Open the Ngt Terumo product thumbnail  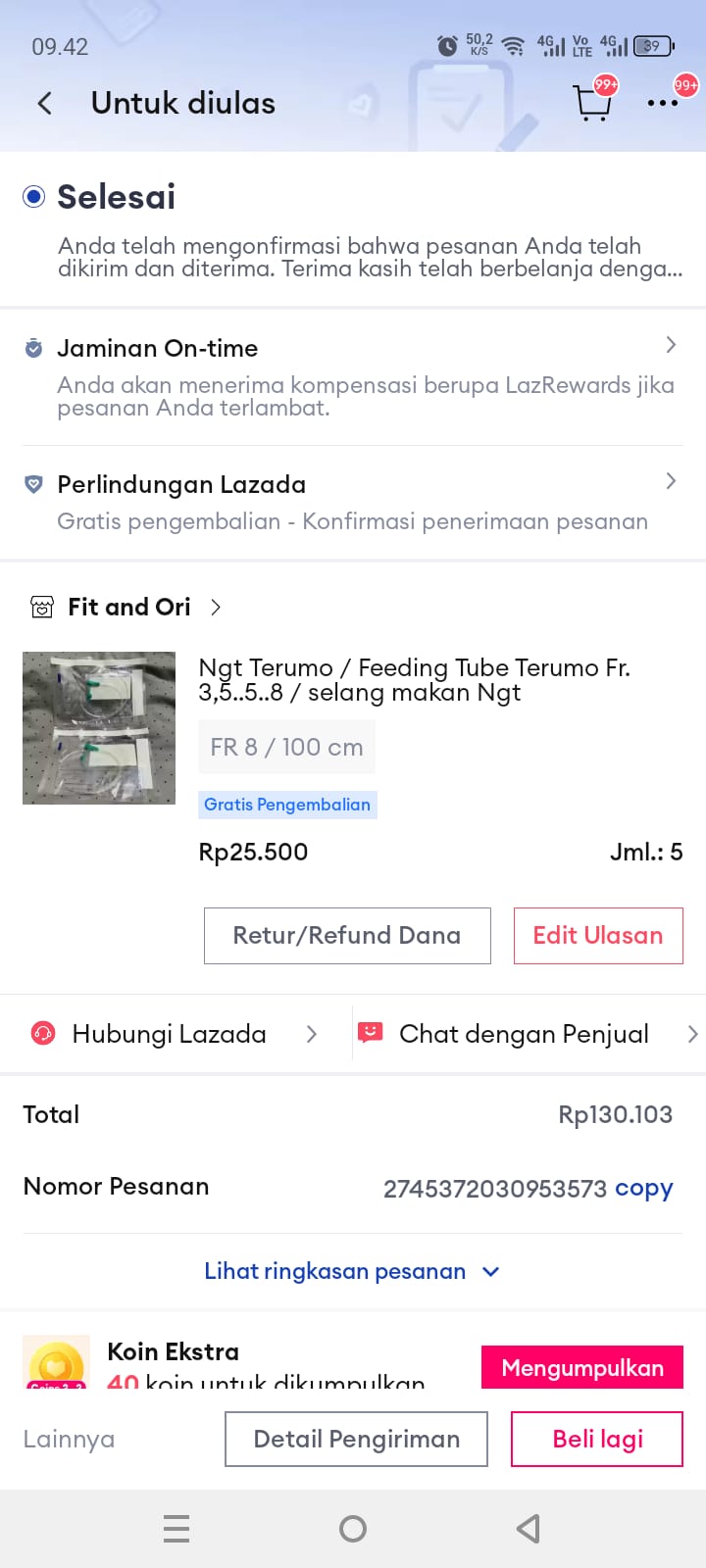[x=99, y=728]
